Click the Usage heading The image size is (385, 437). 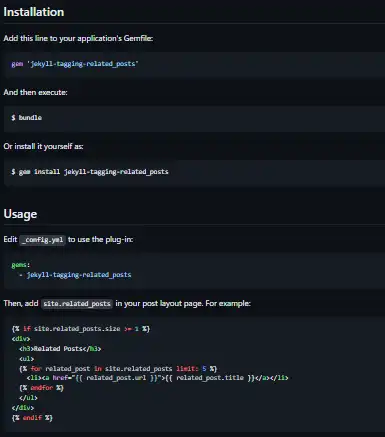tap(20, 214)
